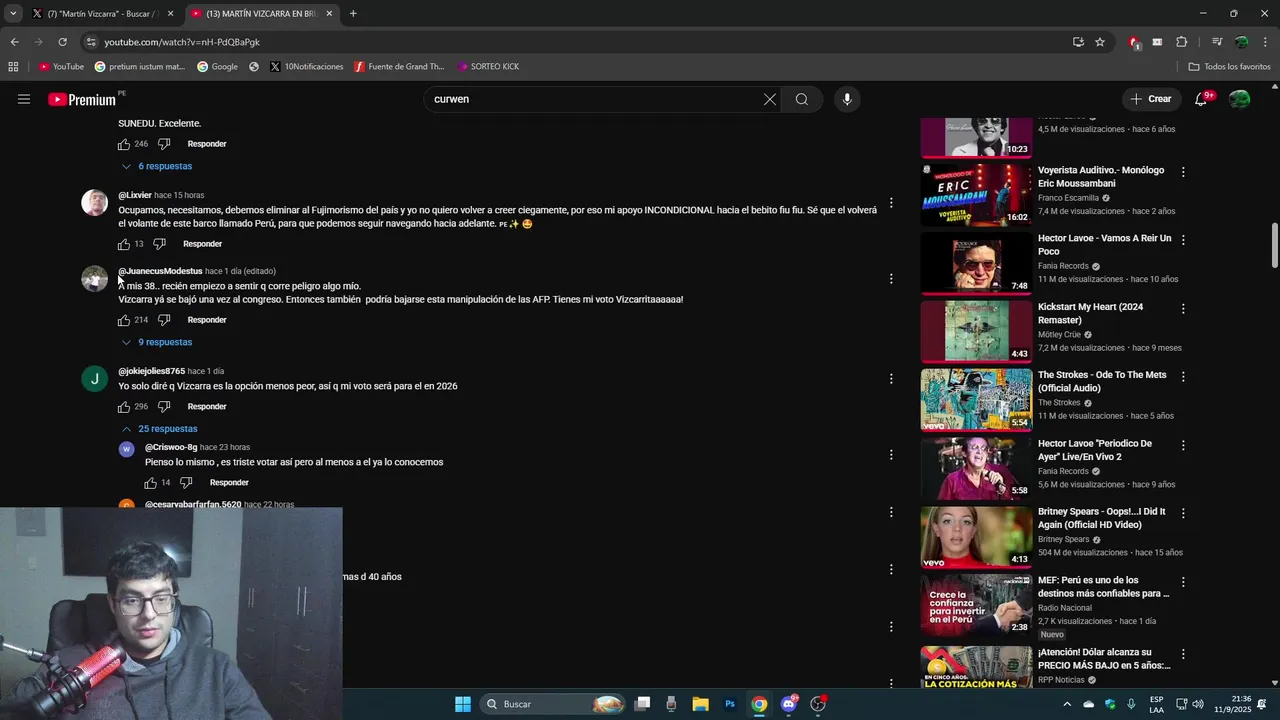Grab the page vertical scrollbar thumb
Image resolution: width=1280 pixels, height=720 pixels.
click(1274, 245)
